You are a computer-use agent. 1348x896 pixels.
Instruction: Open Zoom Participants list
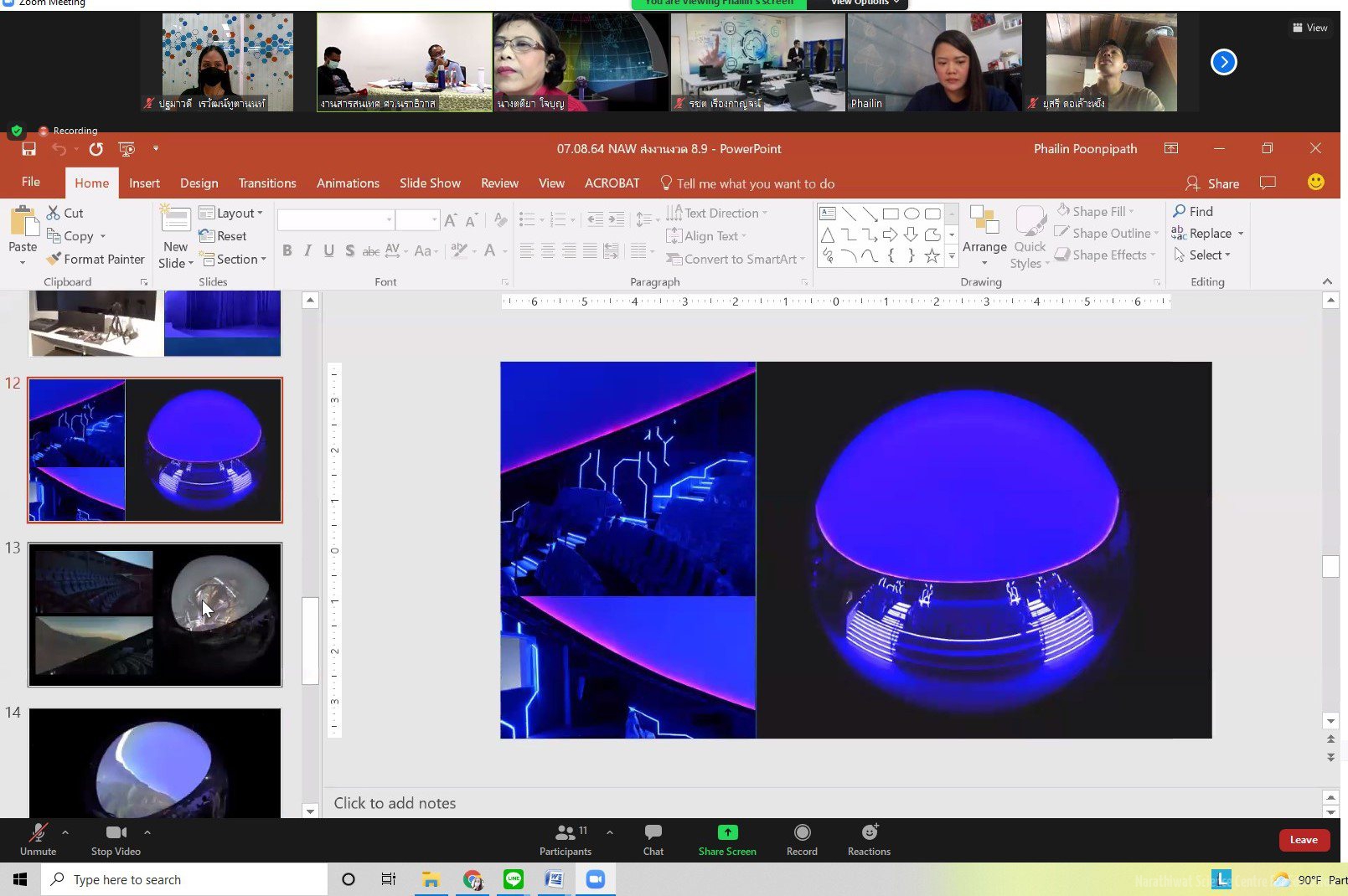(566, 839)
